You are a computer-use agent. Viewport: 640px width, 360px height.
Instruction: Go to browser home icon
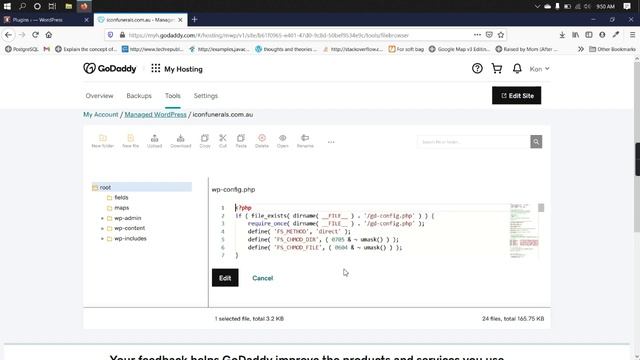click(x=49, y=35)
